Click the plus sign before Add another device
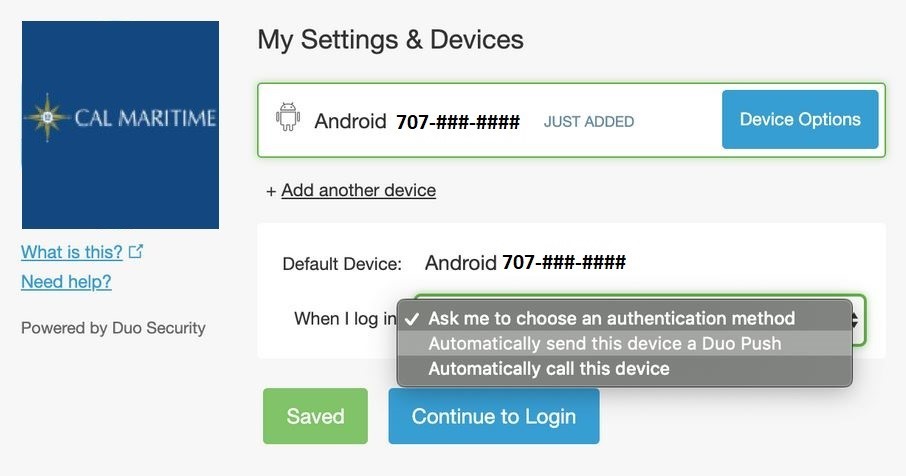This screenshot has width=906, height=476. click(270, 191)
